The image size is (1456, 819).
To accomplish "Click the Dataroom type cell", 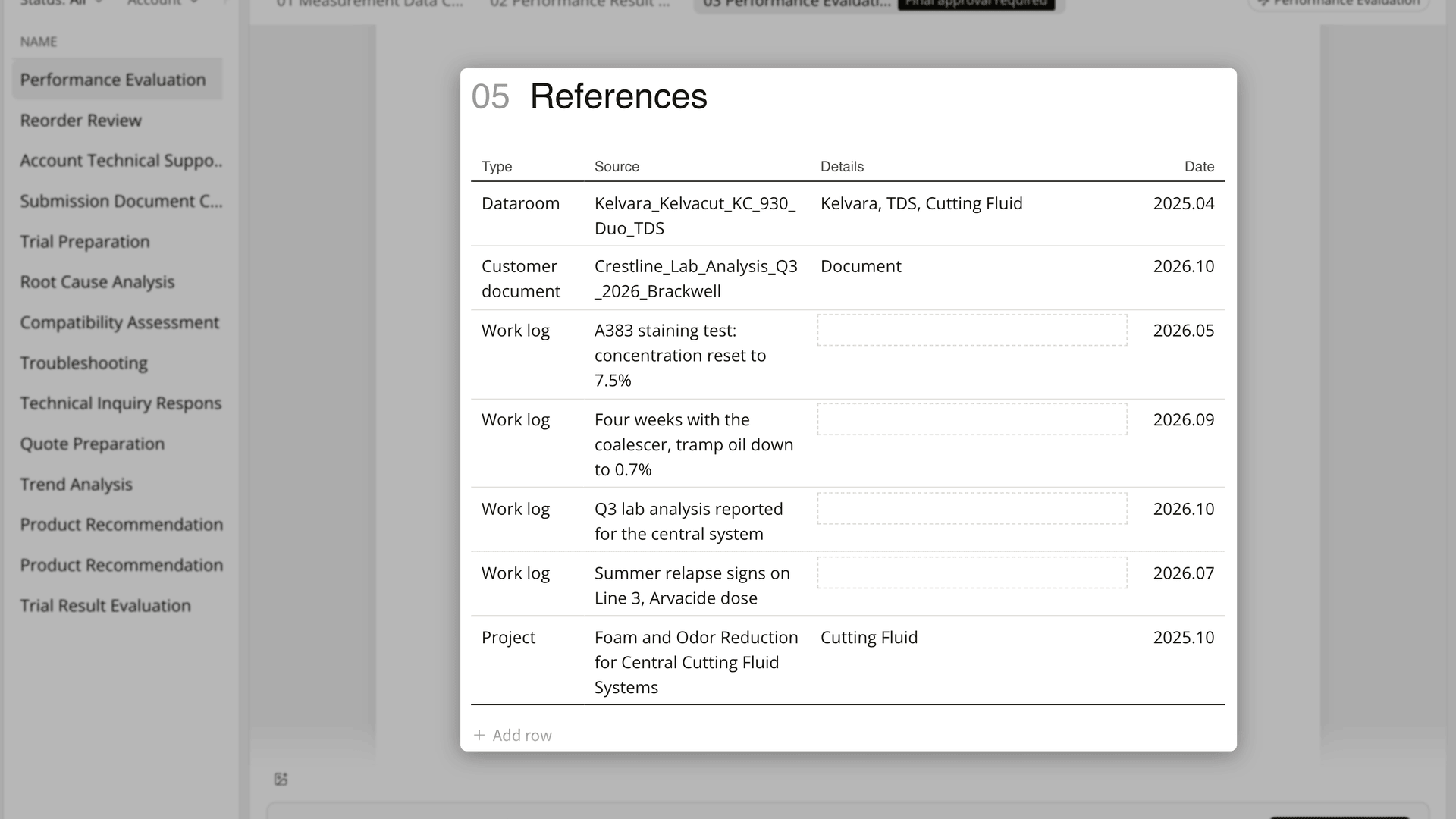I will pyautogui.click(x=520, y=203).
